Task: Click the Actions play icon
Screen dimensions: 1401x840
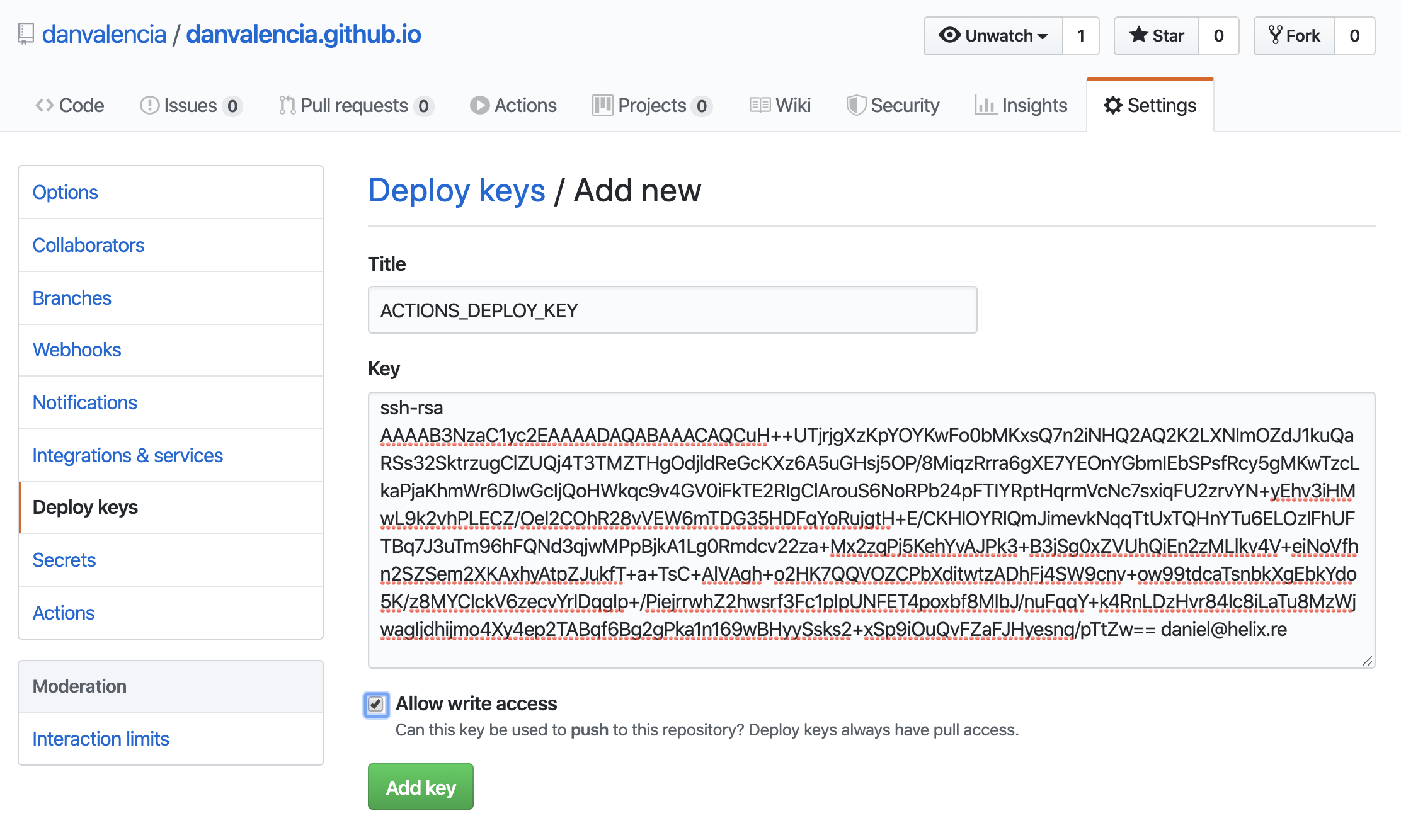Action: coord(479,105)
